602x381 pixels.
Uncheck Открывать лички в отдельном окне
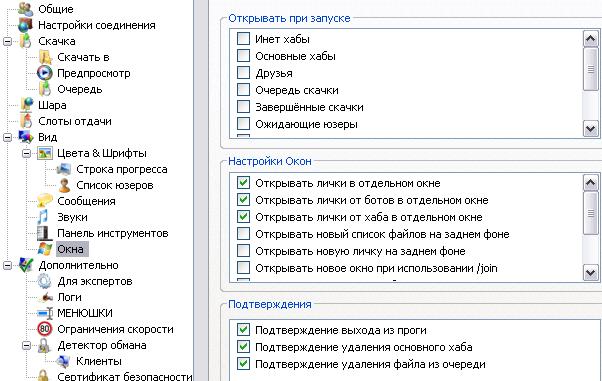point(243,183)
